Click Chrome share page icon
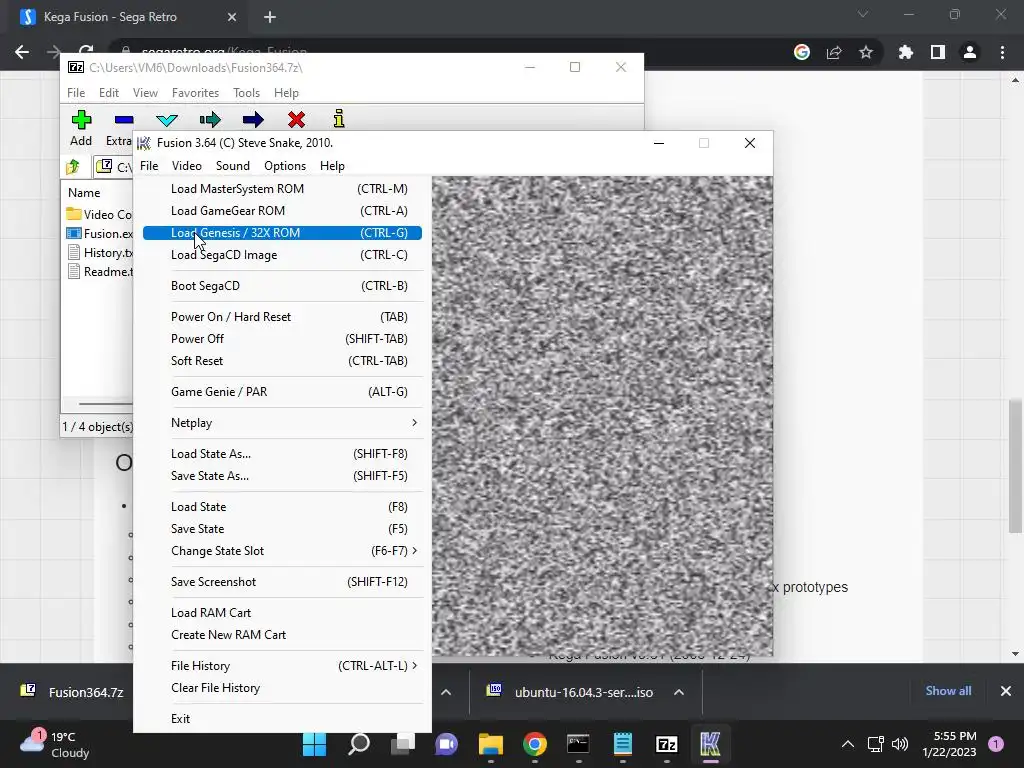The image size is (1024, 768). 834,52
